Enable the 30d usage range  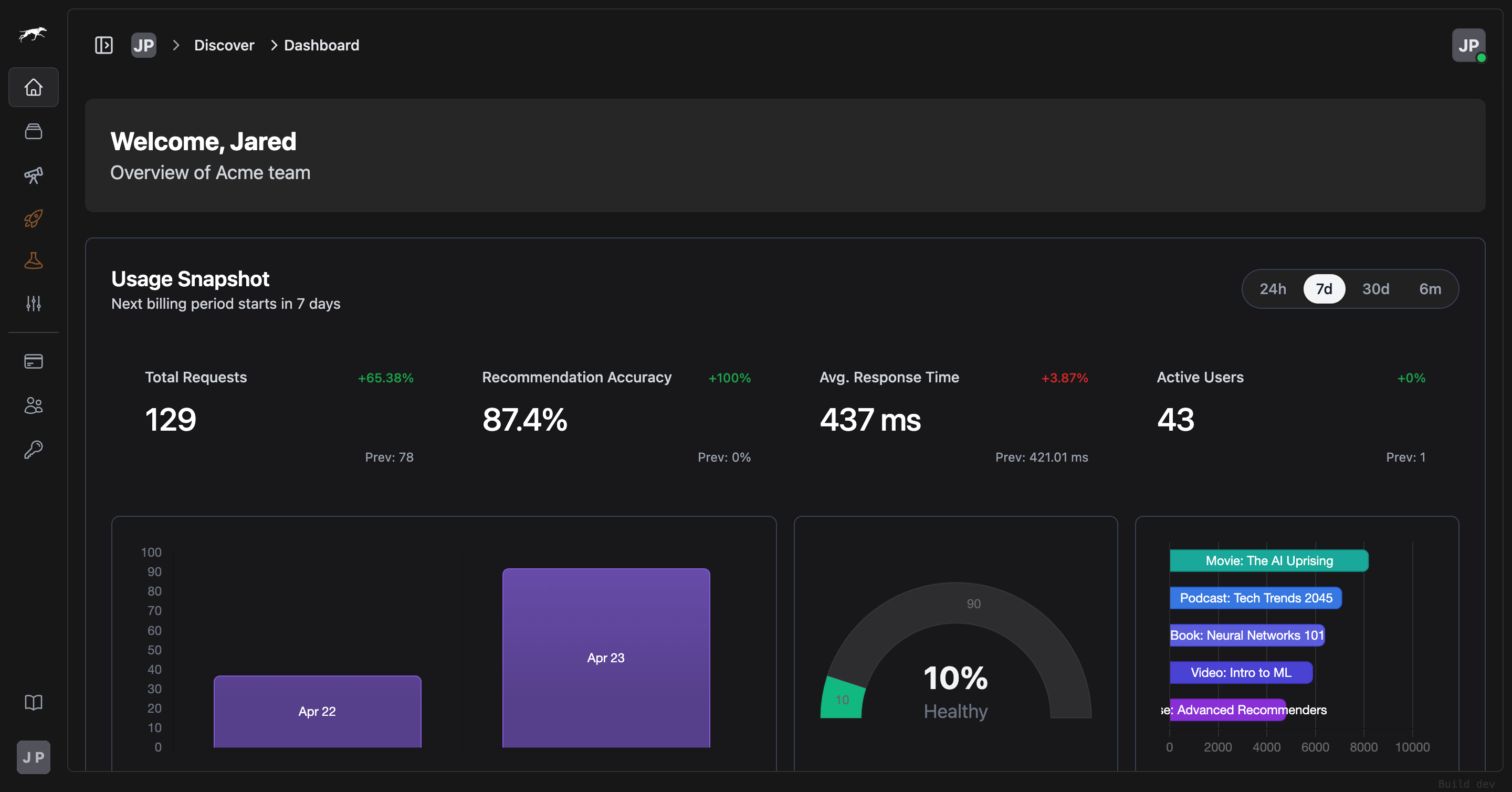1376,289
